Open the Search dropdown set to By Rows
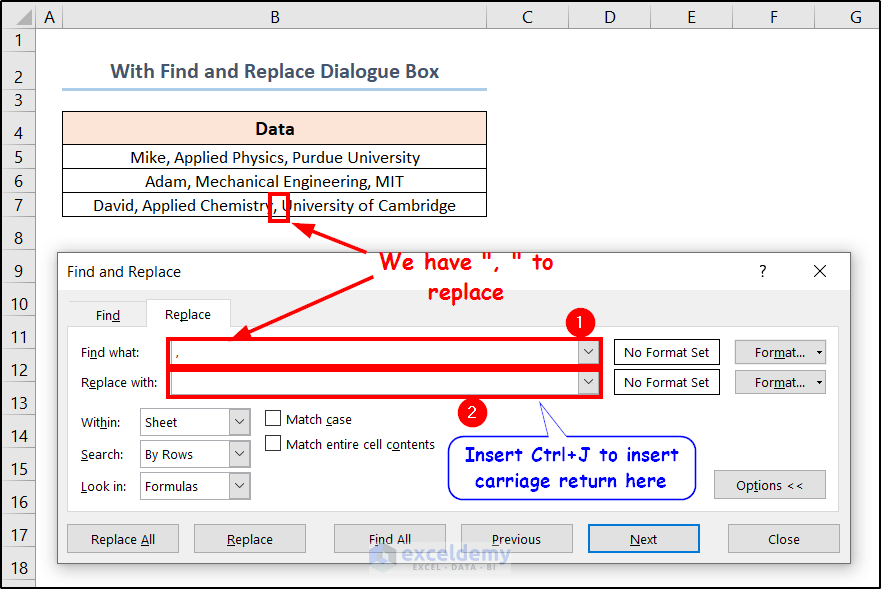 pyautogui.click(x=239, y=454)
